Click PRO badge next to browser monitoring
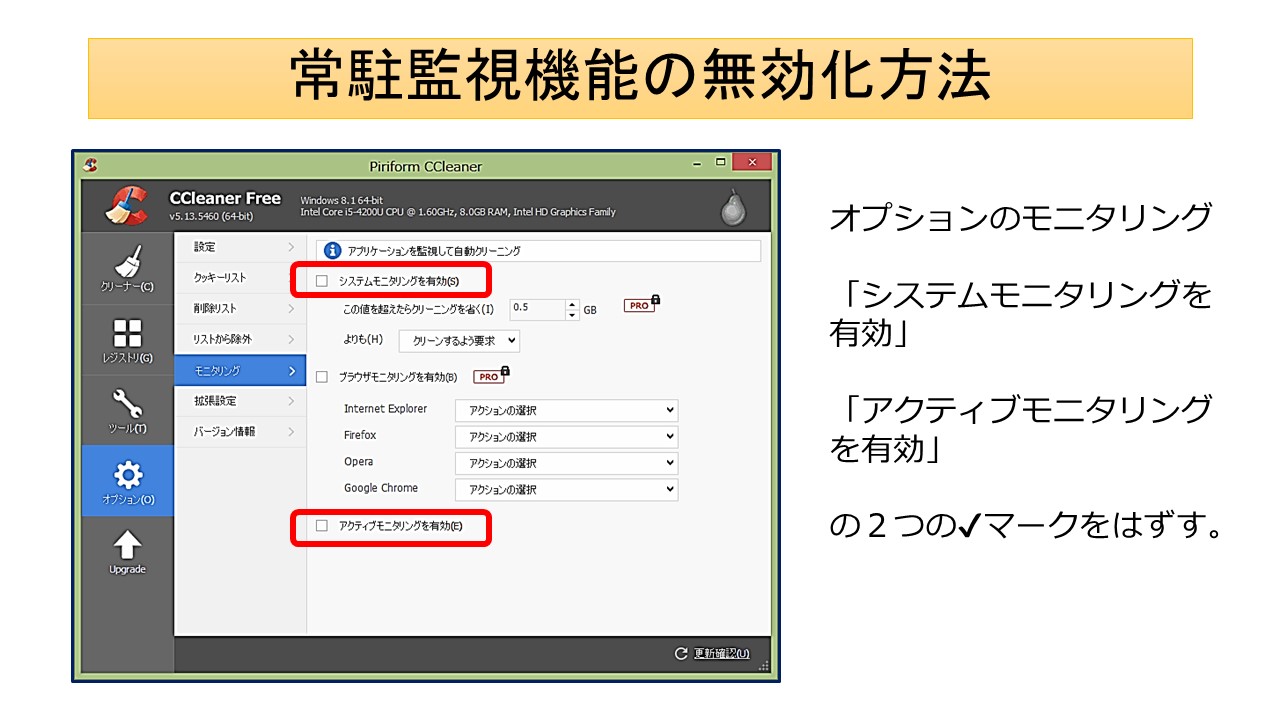The image size is (1280, 720). tap(491, 376)
